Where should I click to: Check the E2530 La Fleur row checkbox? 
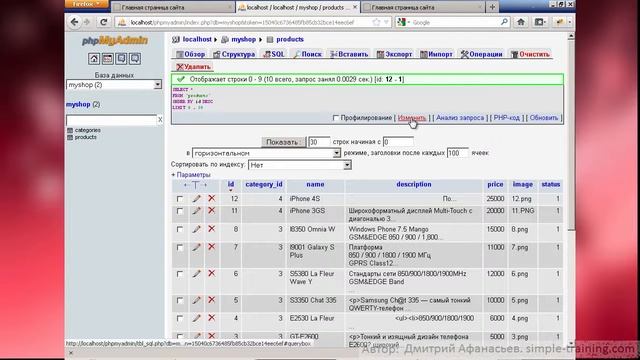180,318
